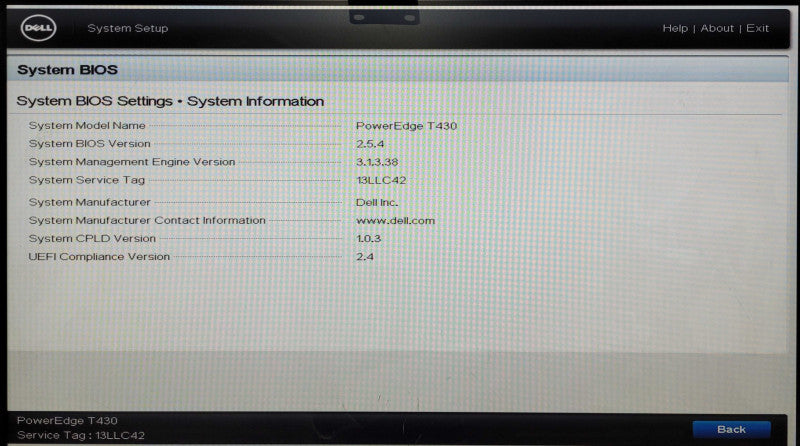The image size is (800, 446).
Task: Click Exit in the top bar
Action: (757, 28)
